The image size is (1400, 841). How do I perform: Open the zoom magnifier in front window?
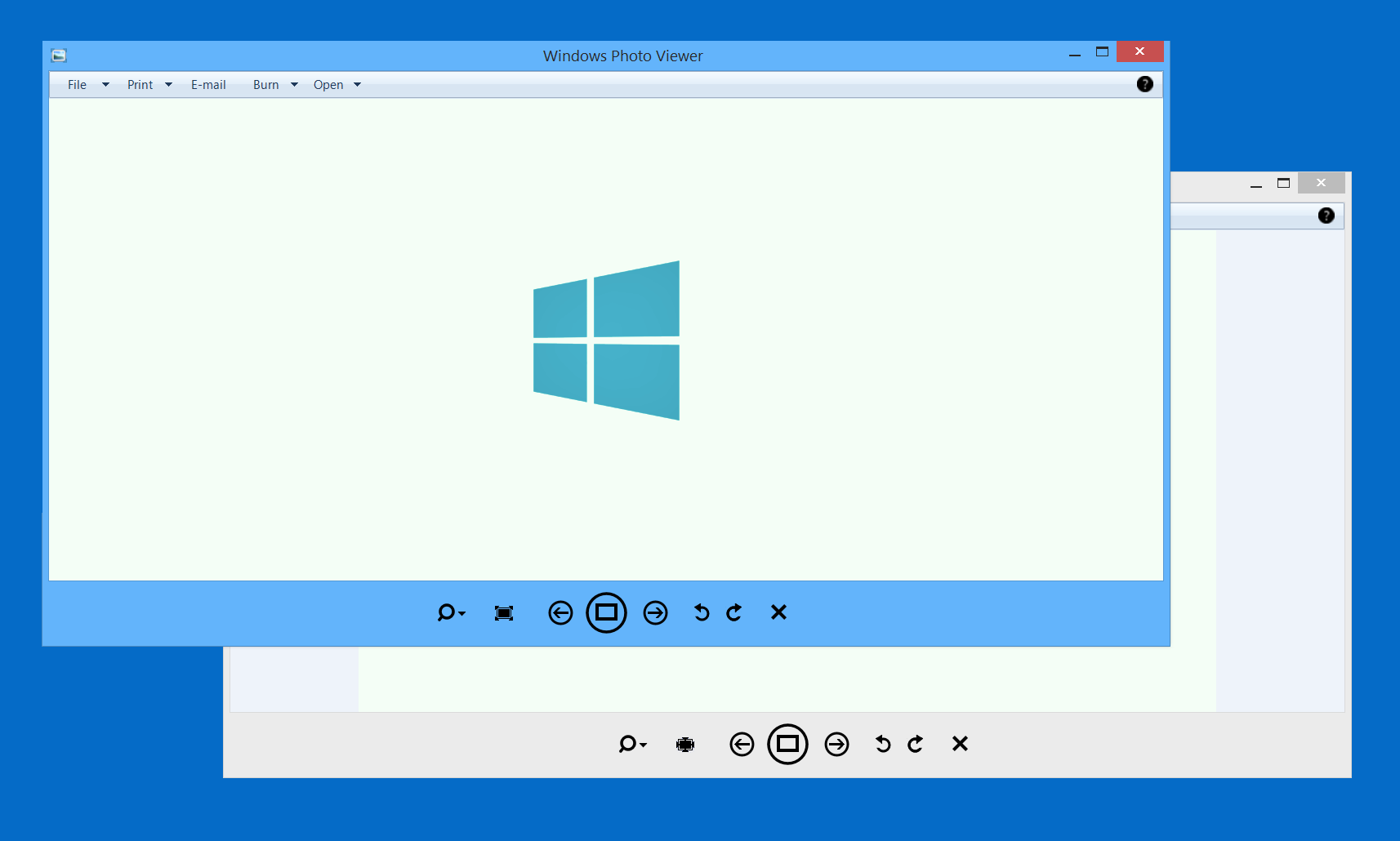point(451,612)
